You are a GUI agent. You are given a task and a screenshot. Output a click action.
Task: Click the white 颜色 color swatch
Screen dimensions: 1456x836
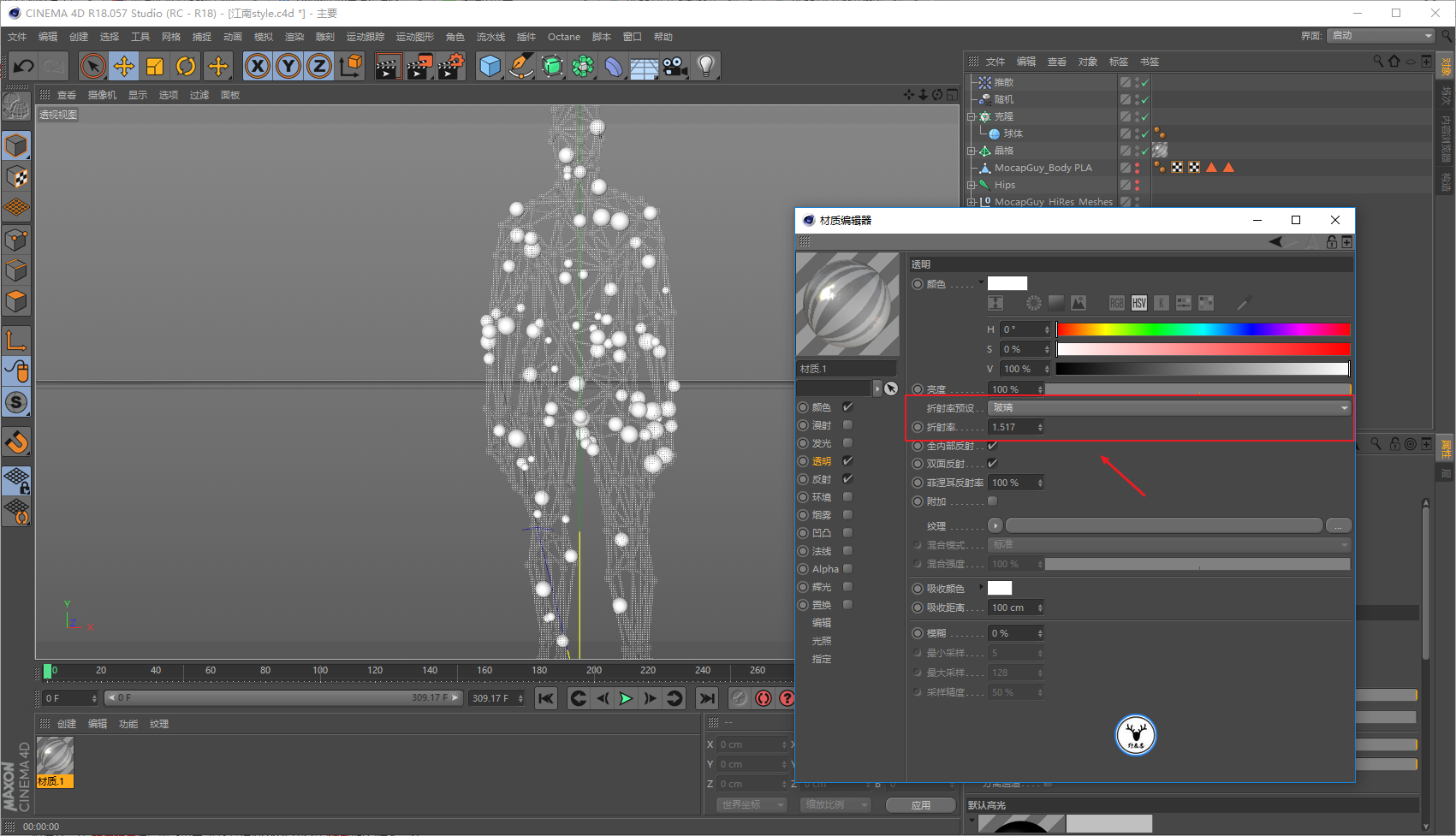[x=1007, y=283]
